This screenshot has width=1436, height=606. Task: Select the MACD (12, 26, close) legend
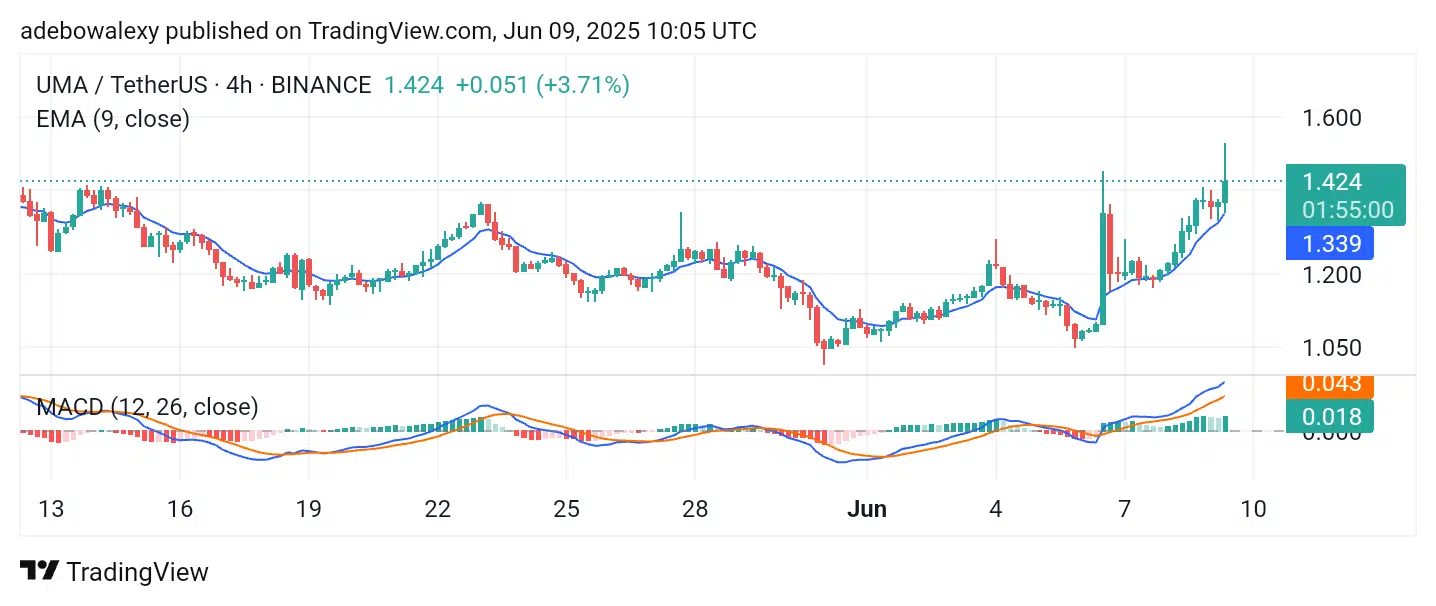pyautogui.click(x=147, y=407)
